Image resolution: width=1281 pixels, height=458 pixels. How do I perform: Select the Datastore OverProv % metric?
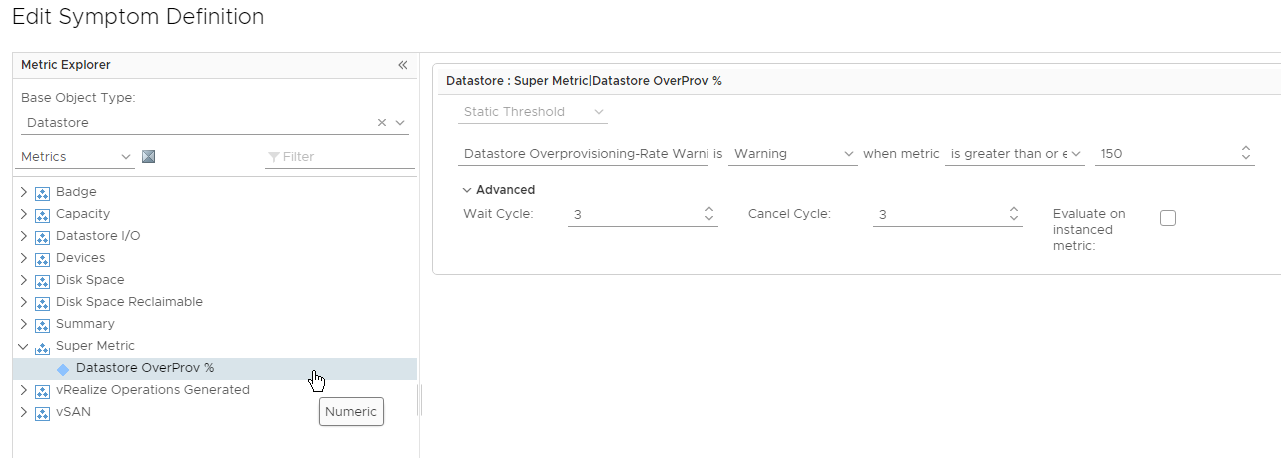pos(144,368)
